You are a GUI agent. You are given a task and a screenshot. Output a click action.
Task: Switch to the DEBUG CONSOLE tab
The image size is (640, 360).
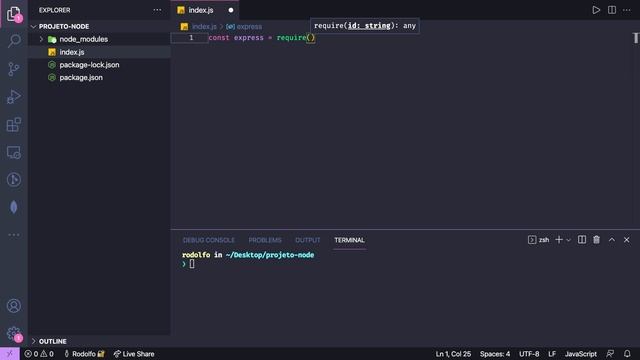pyautogui.click(x=209, y=240)
